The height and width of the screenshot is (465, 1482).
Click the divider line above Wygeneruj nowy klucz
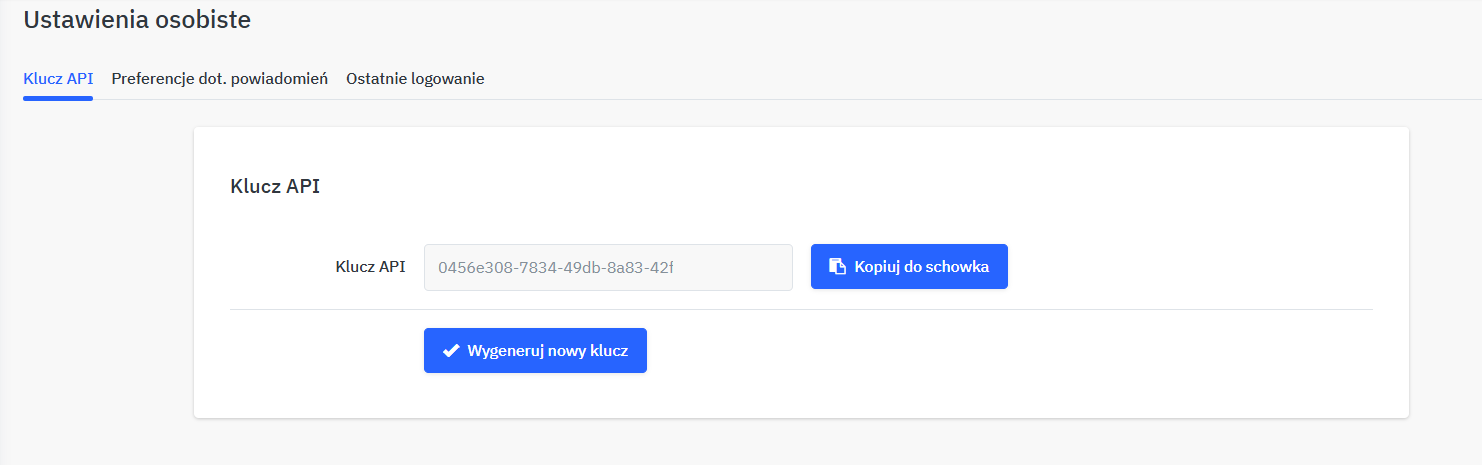tap(800, 309)
